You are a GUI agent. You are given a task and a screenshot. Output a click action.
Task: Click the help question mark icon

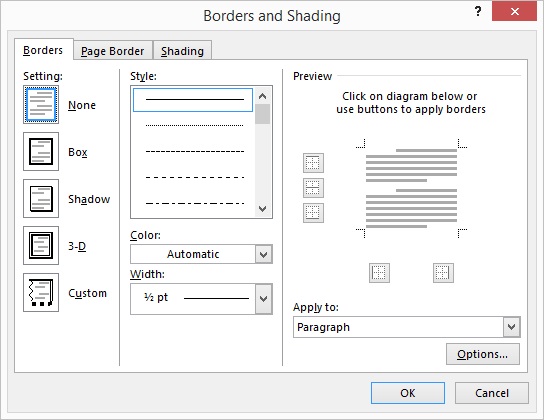(x=478, y=11)
